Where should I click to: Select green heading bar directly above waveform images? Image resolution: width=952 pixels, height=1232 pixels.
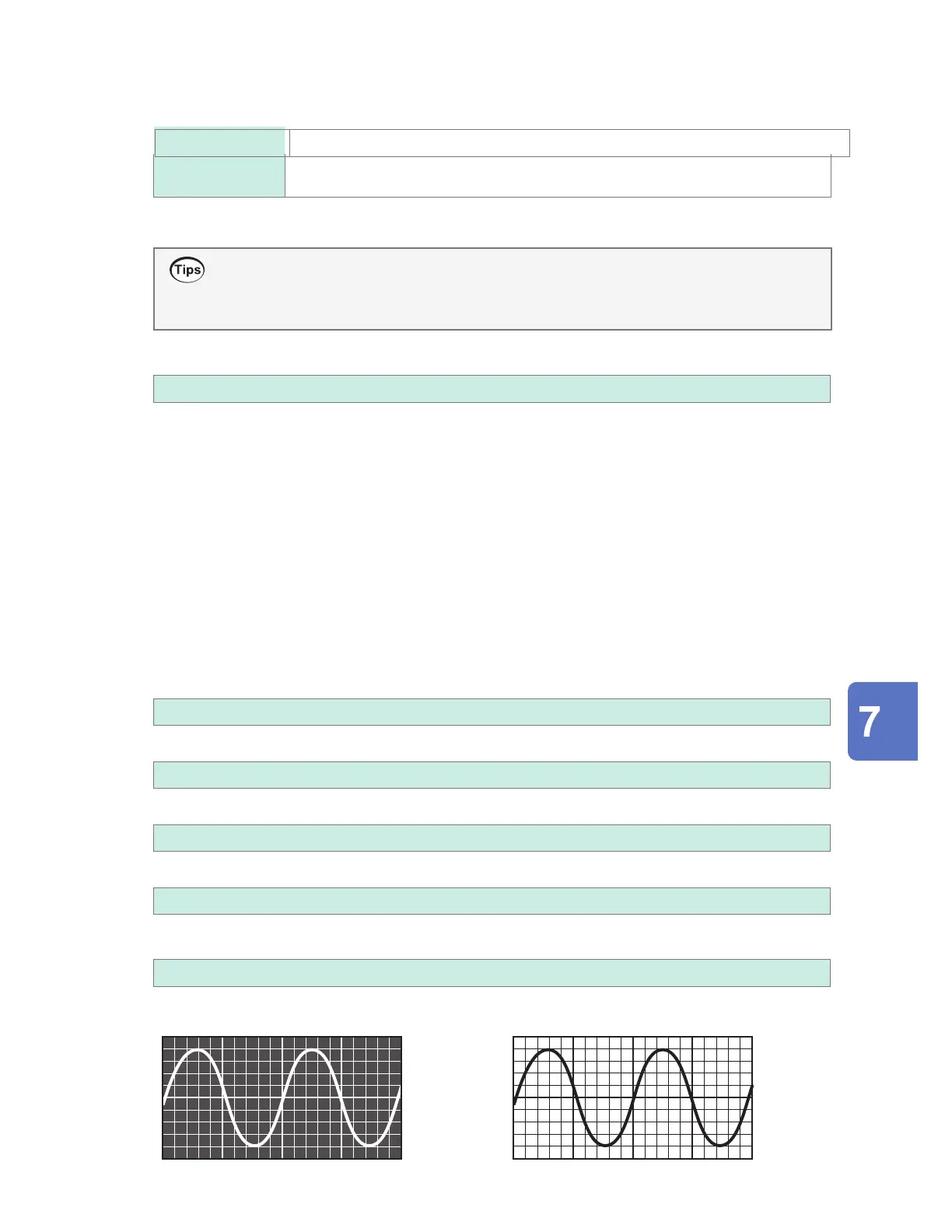[492, 973]
